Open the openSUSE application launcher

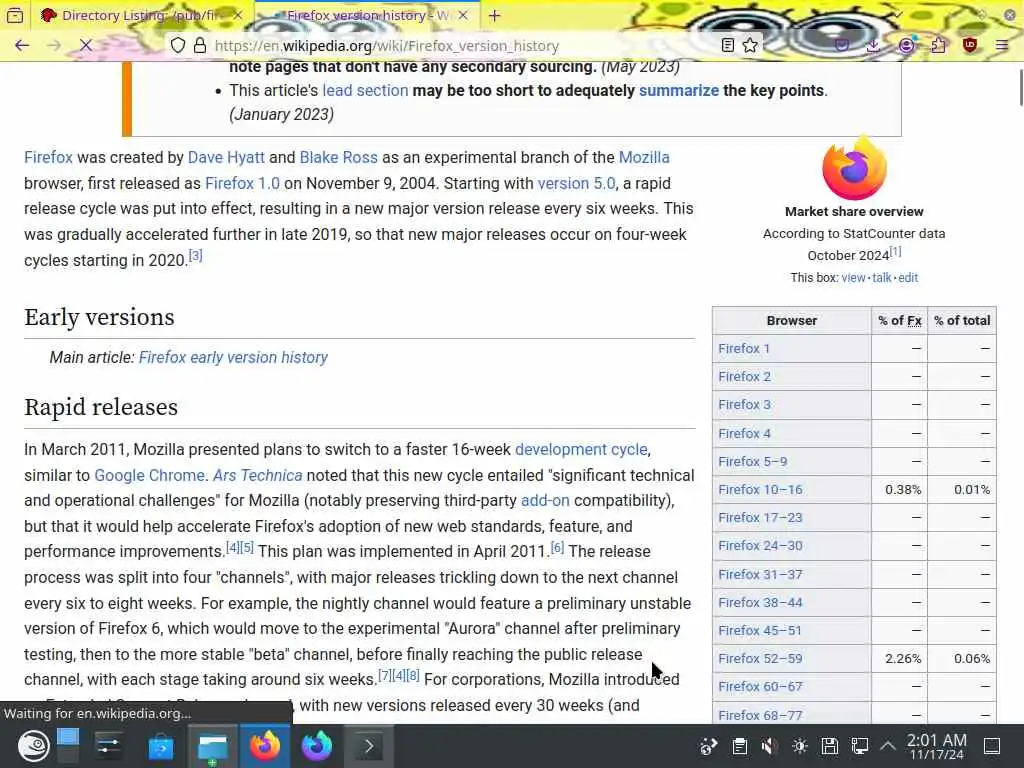tap(33, 746)
